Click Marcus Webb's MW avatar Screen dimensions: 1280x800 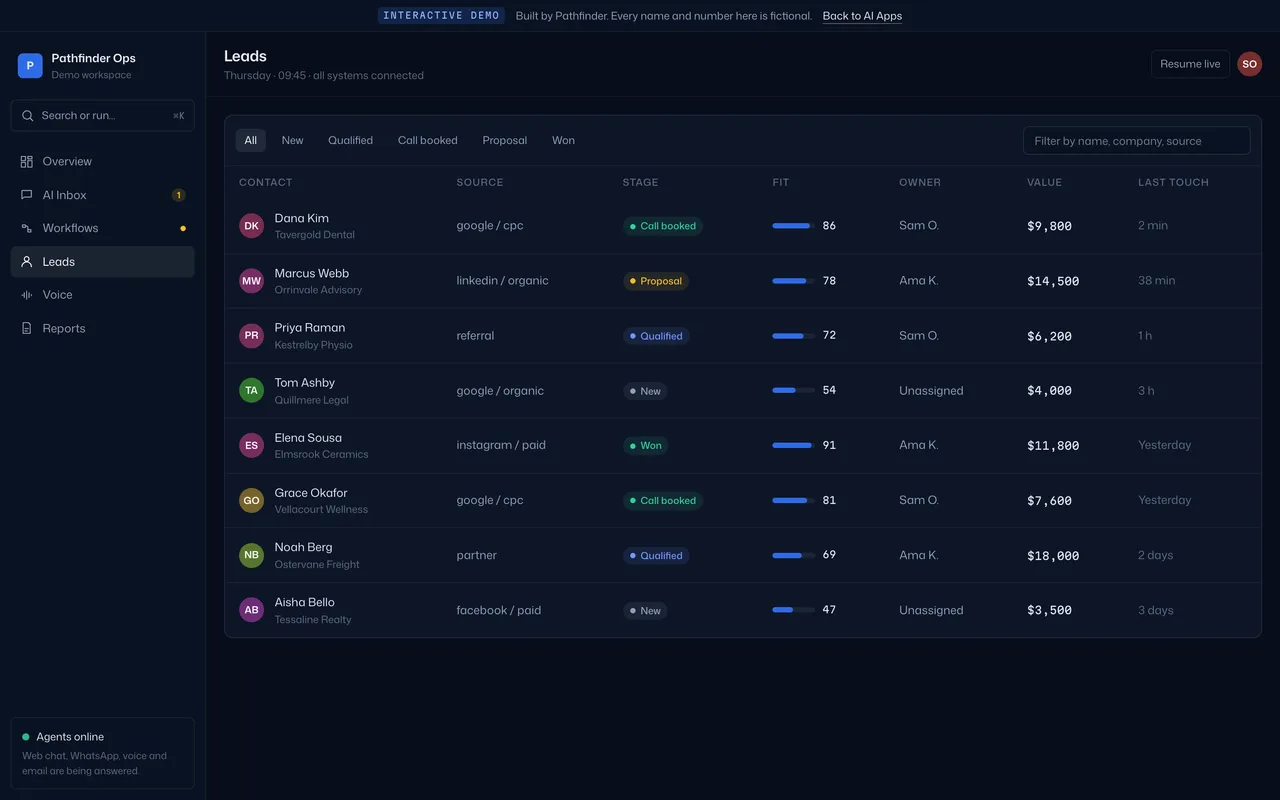pyautogui.click(x=251, y=281)
